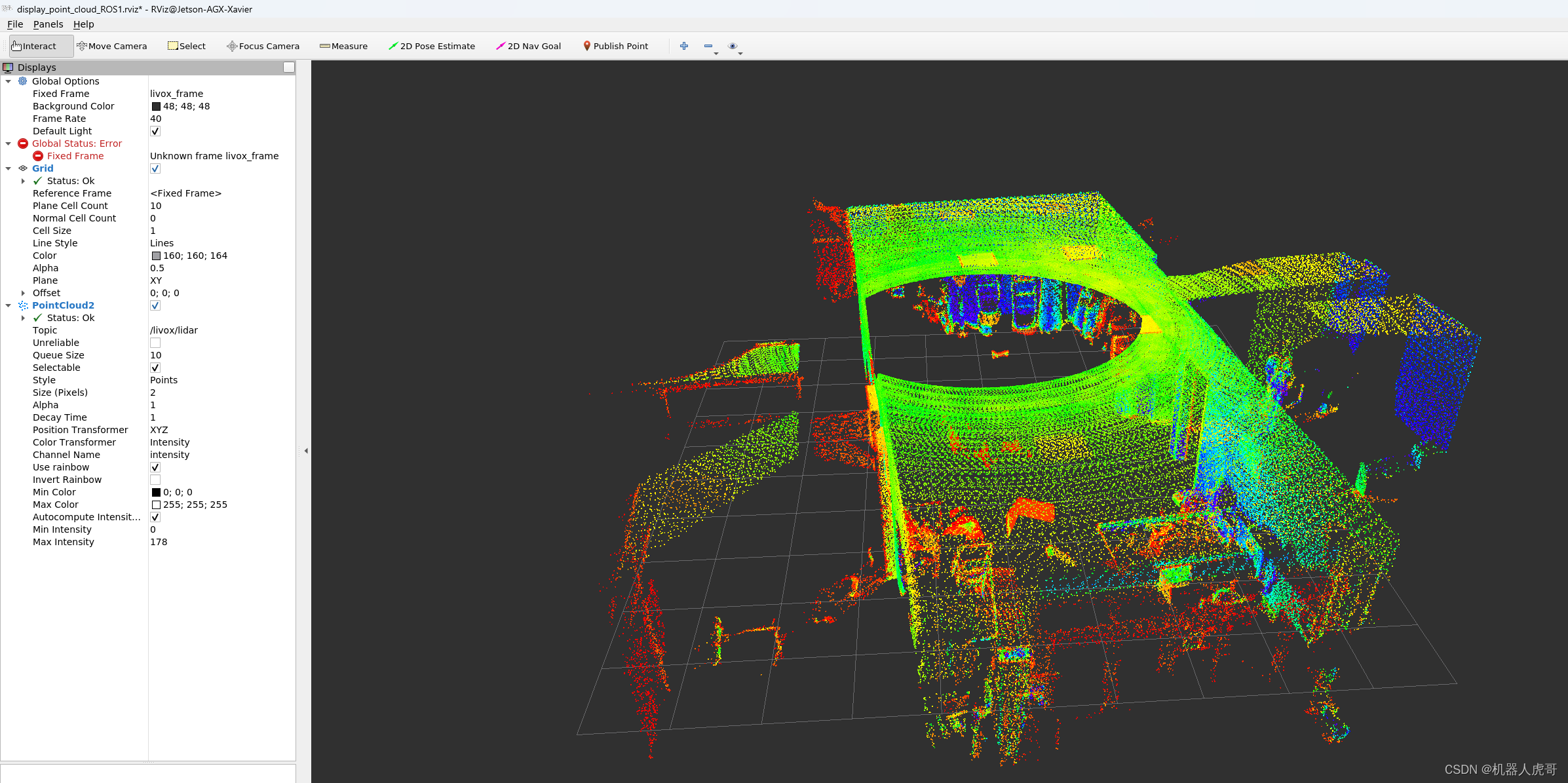This screenshot has height=783, width=1568.
Task: Click the blue plus add-tool icon
Action: click(x=684, y=46)
